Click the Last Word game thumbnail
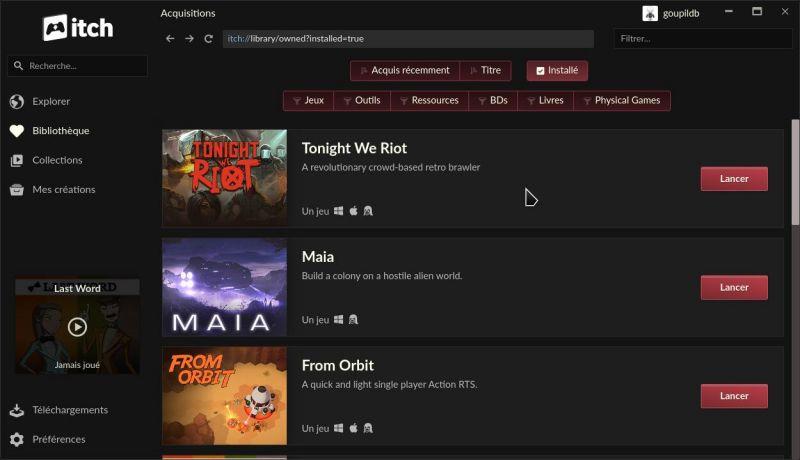The height and width of the screenshot is (460, 800). [x=77, y=326]
